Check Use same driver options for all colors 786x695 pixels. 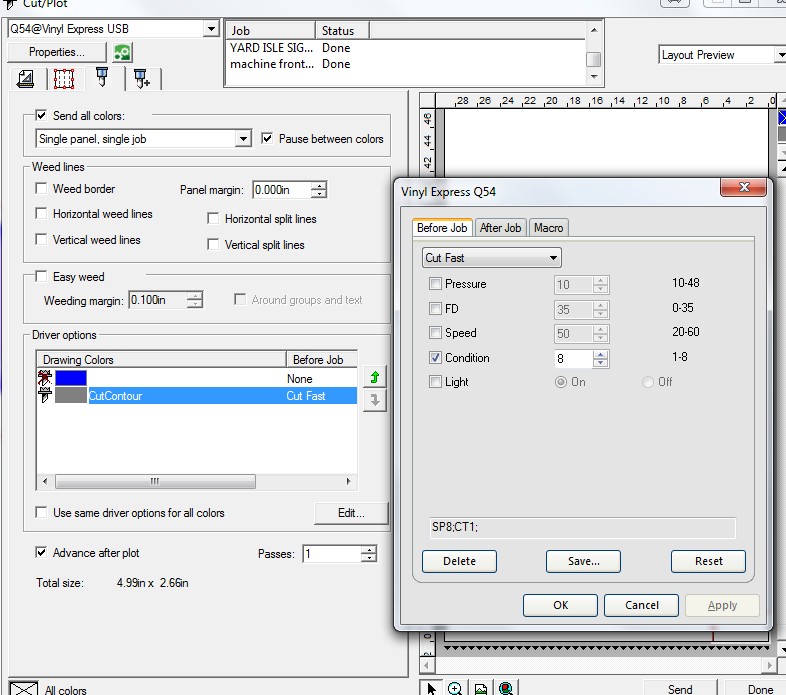click(42, 512)
